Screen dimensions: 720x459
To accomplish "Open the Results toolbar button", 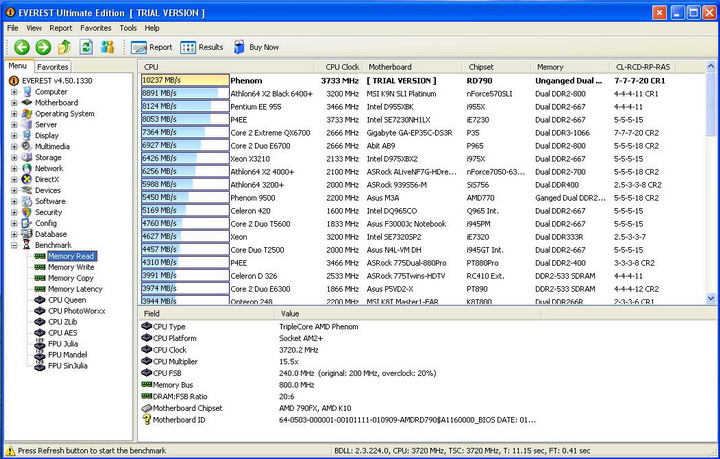I will (202, 47).
